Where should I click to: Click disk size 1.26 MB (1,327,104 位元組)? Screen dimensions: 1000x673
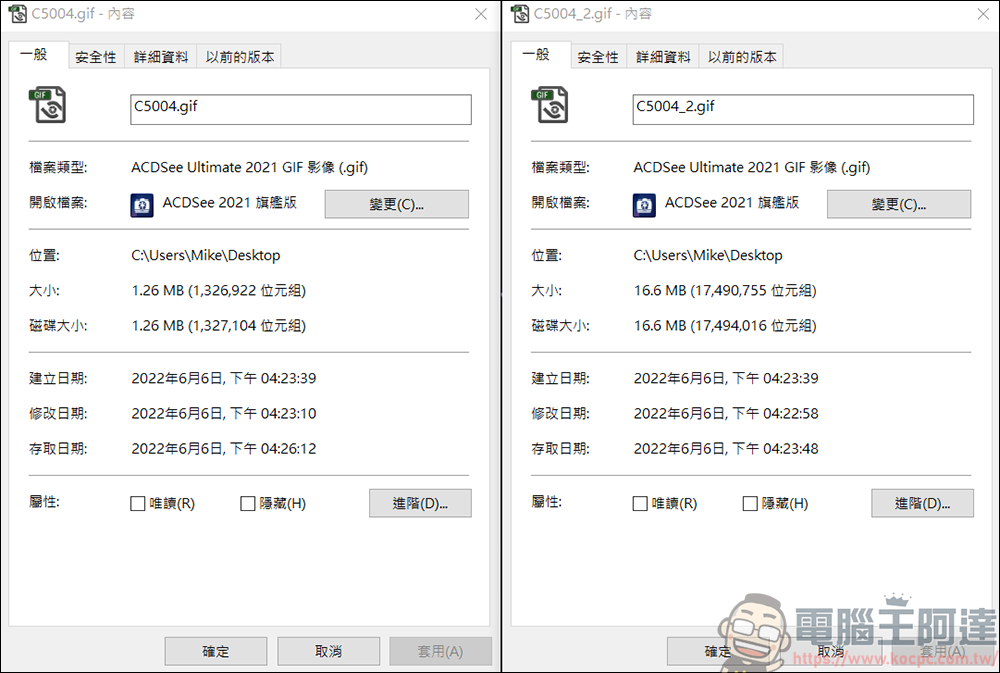tap(219, 326)
